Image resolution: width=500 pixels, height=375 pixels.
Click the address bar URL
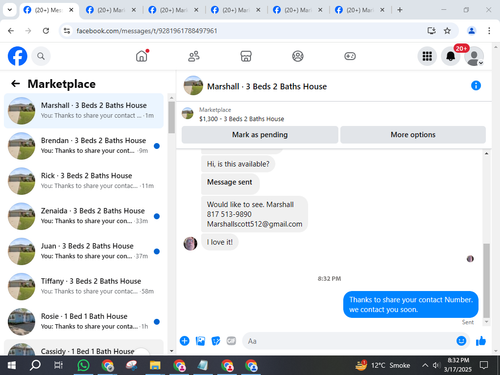click(147, 31)
